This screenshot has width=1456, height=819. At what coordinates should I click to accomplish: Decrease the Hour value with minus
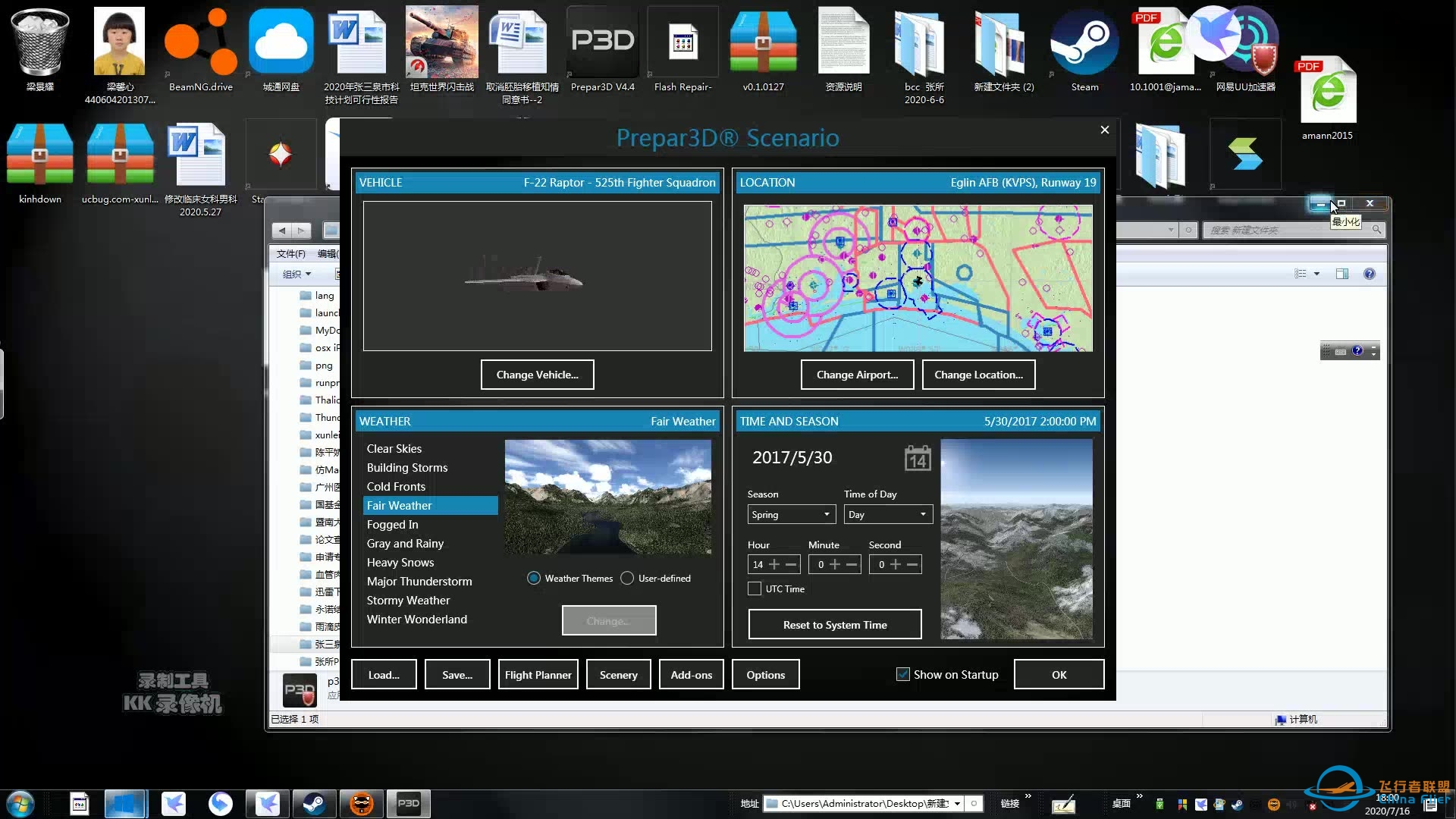(791, 564)
